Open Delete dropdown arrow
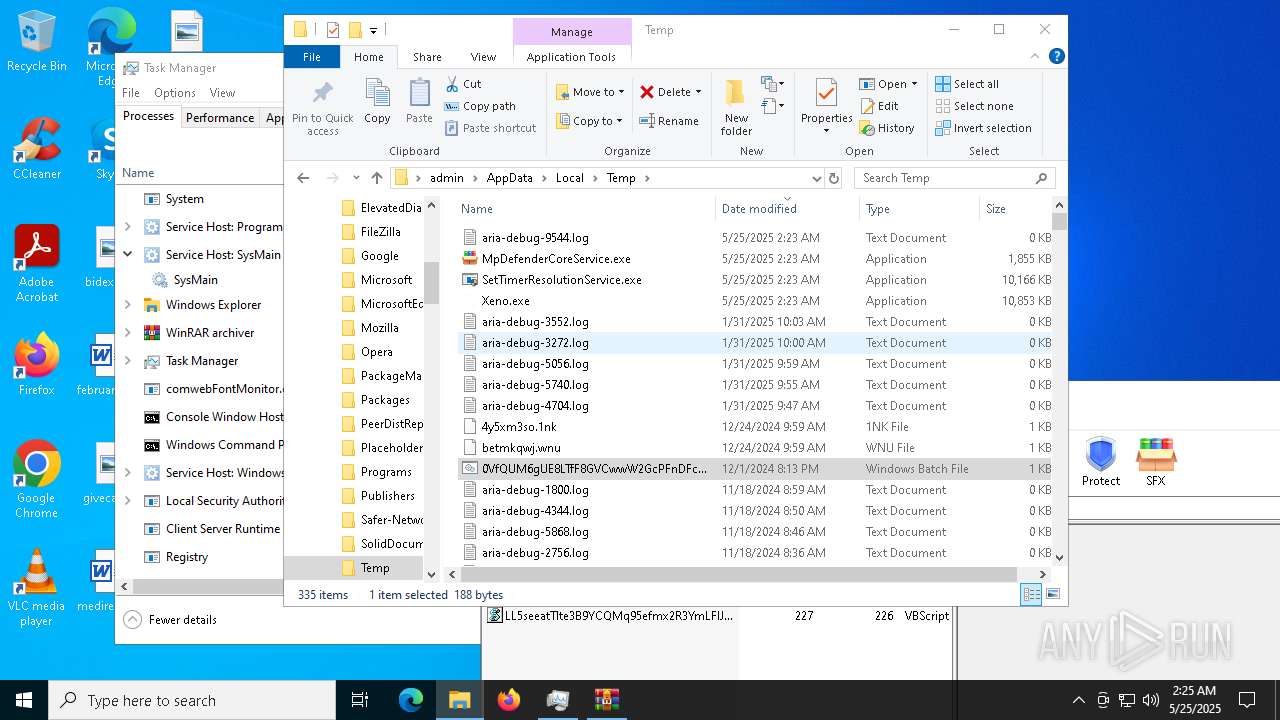 tap(698, 91)
